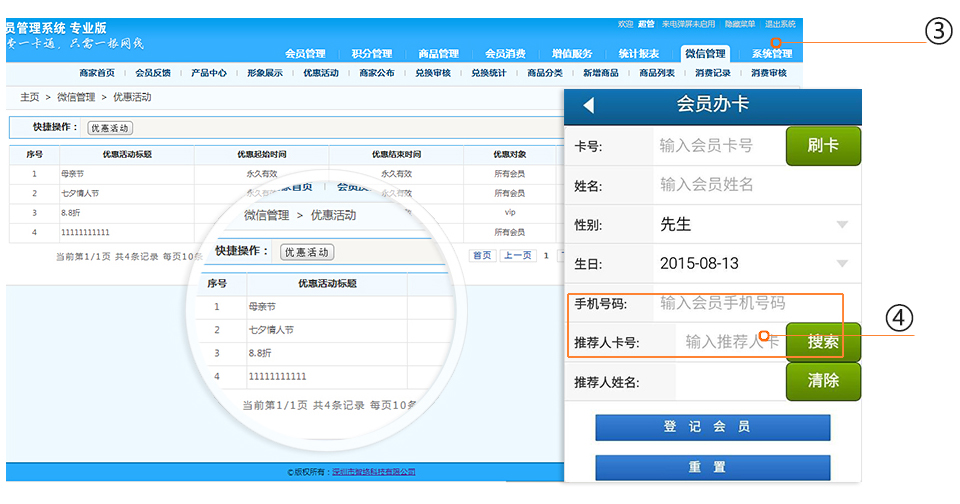
Task: Click the 优惠起始时间 column header
Action: pyautogui.click(x=261, y=154)
